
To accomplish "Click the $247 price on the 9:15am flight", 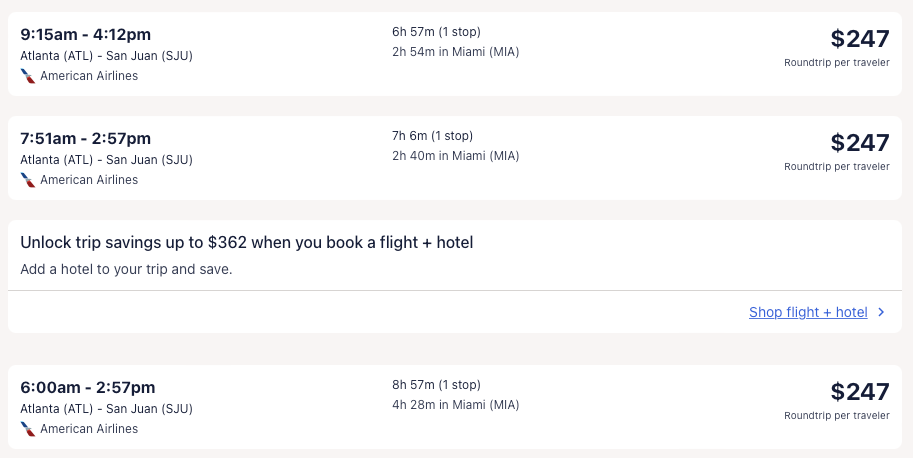I will click(x=859, y=39).
